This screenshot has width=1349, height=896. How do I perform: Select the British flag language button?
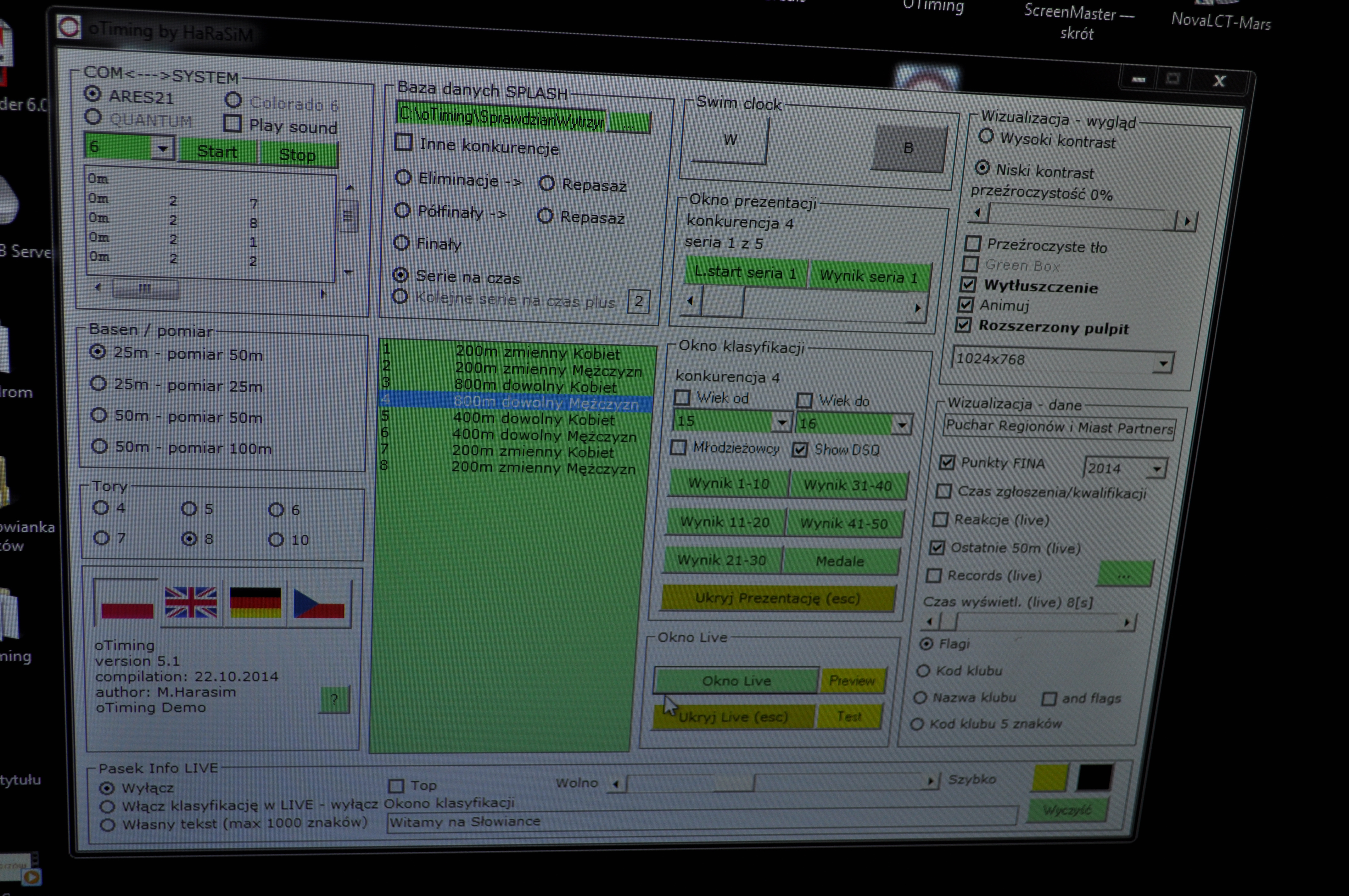191,603
